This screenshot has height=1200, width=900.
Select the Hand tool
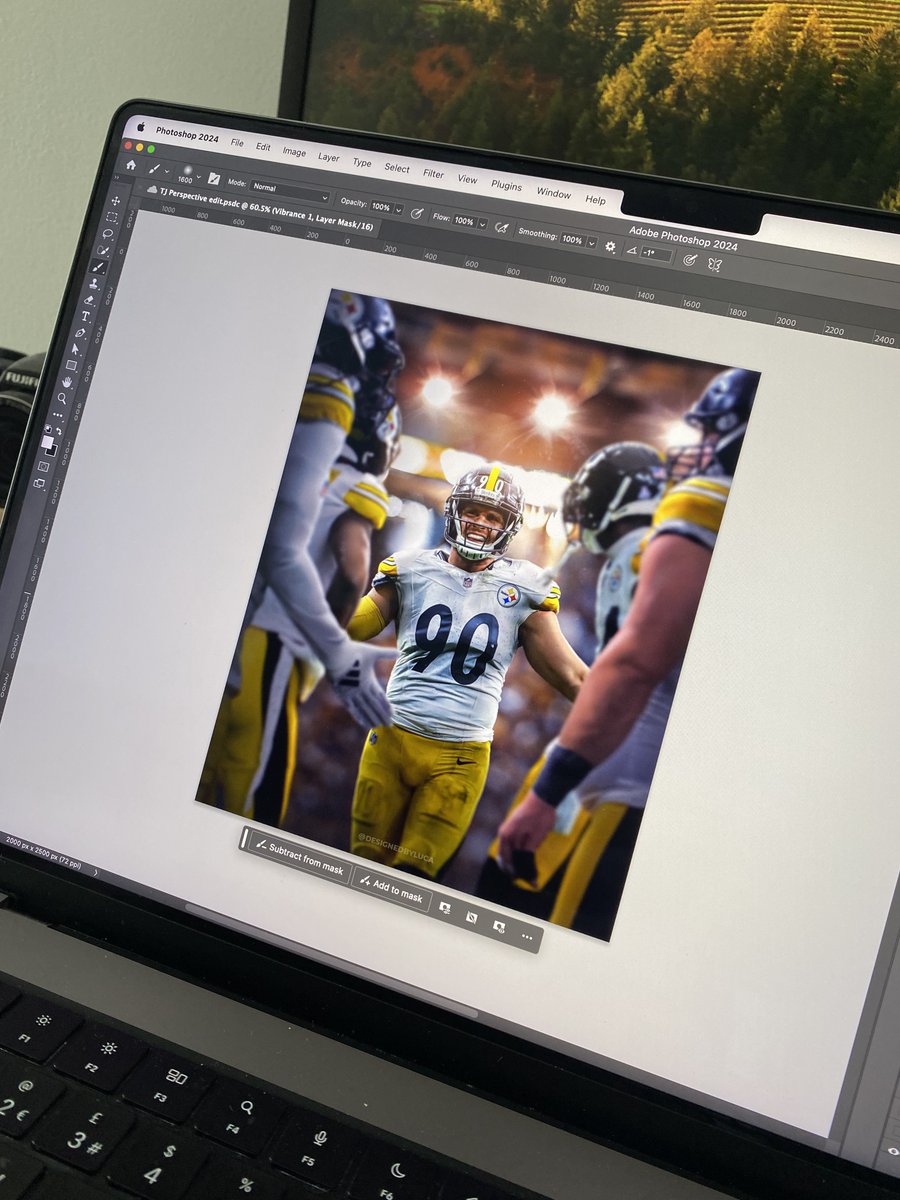pyautogui.click(x=67, y=382)
